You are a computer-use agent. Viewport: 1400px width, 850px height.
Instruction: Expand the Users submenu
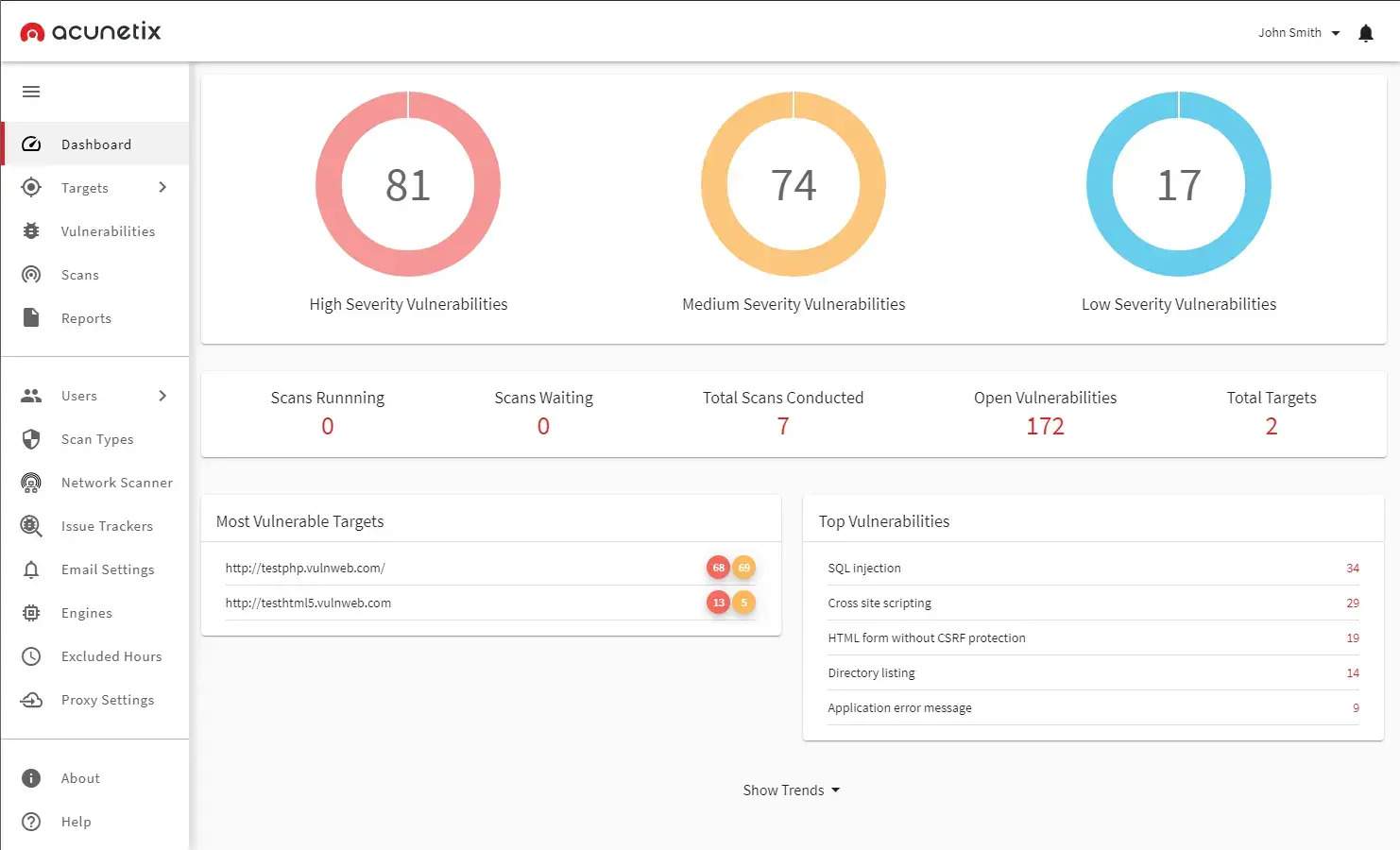pos(162,395)
